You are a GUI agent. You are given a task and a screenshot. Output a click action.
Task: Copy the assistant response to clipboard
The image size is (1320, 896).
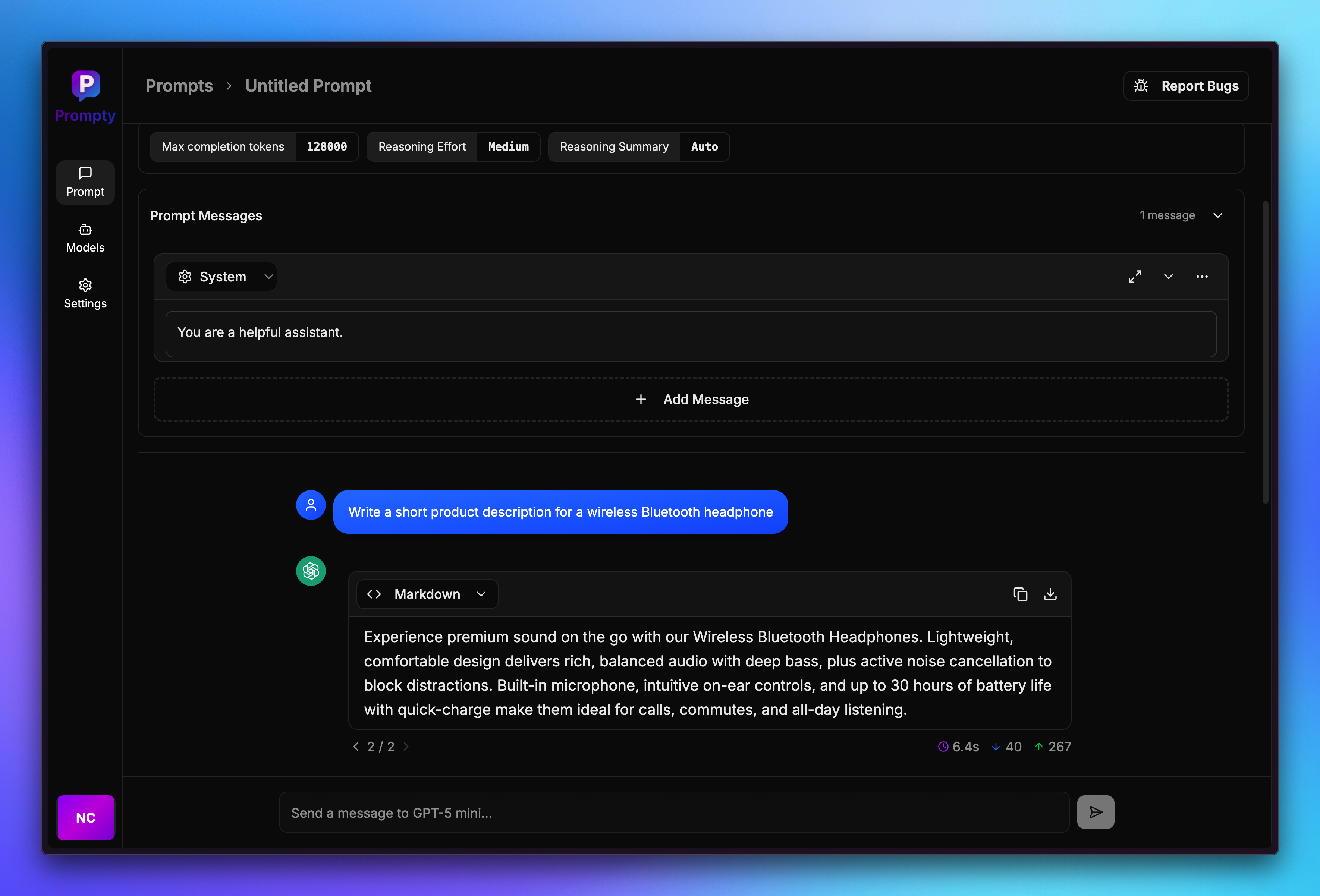pos(1020,594)
